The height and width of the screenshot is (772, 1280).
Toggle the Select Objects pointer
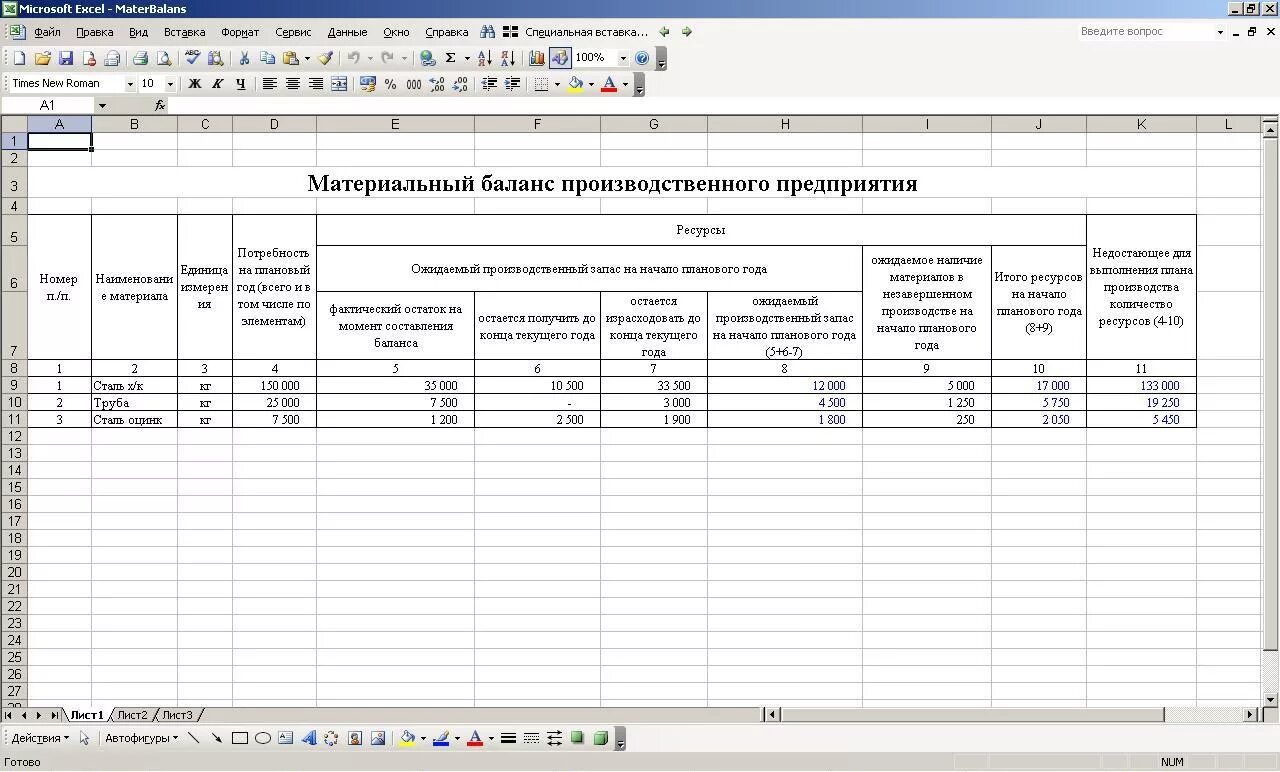coord(85,738)
